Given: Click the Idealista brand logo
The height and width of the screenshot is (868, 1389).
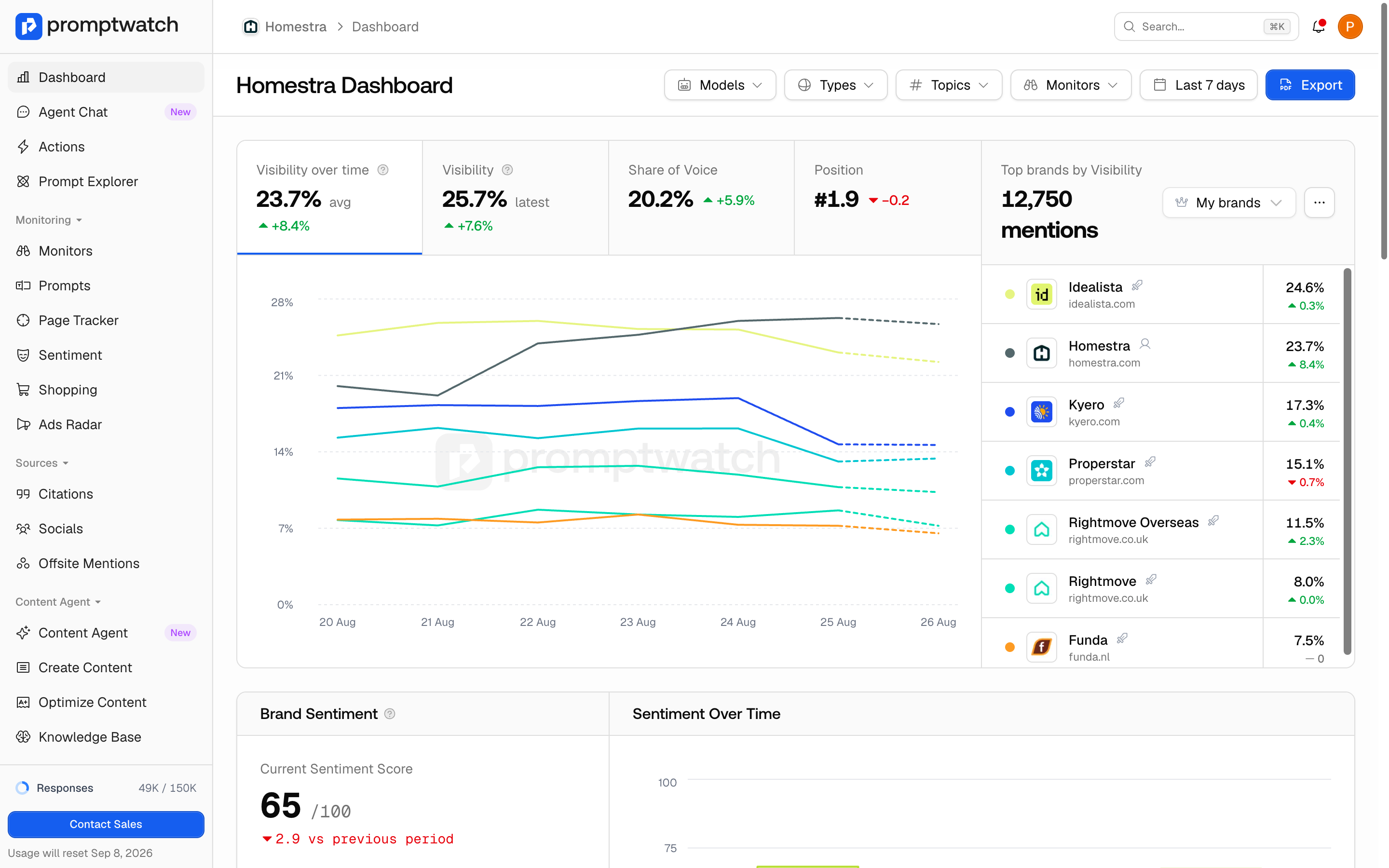Looking at the screenshot, I should (x=1041, y=295).
